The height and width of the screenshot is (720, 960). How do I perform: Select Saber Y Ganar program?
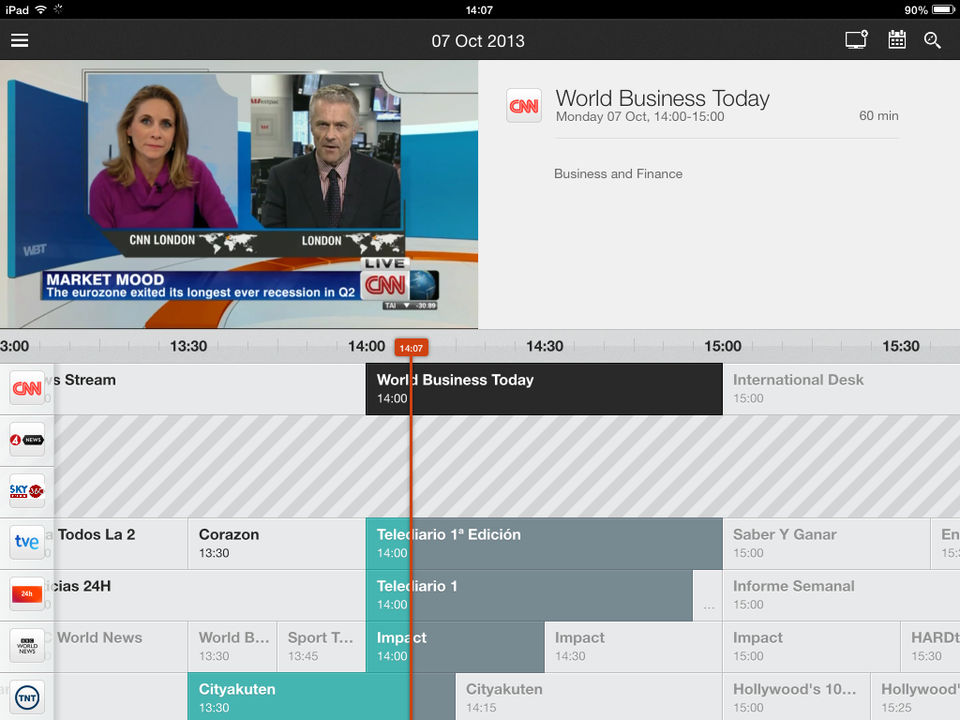827,544
